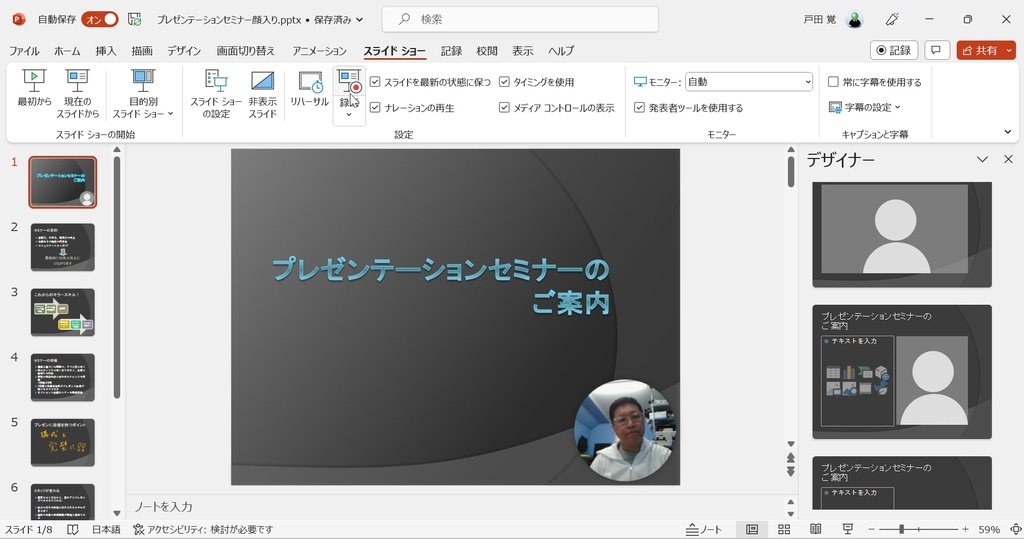Viewport: 1024px width, 539px height.
Task: Click zoom out minus button
Action: (x=871, y=529)
